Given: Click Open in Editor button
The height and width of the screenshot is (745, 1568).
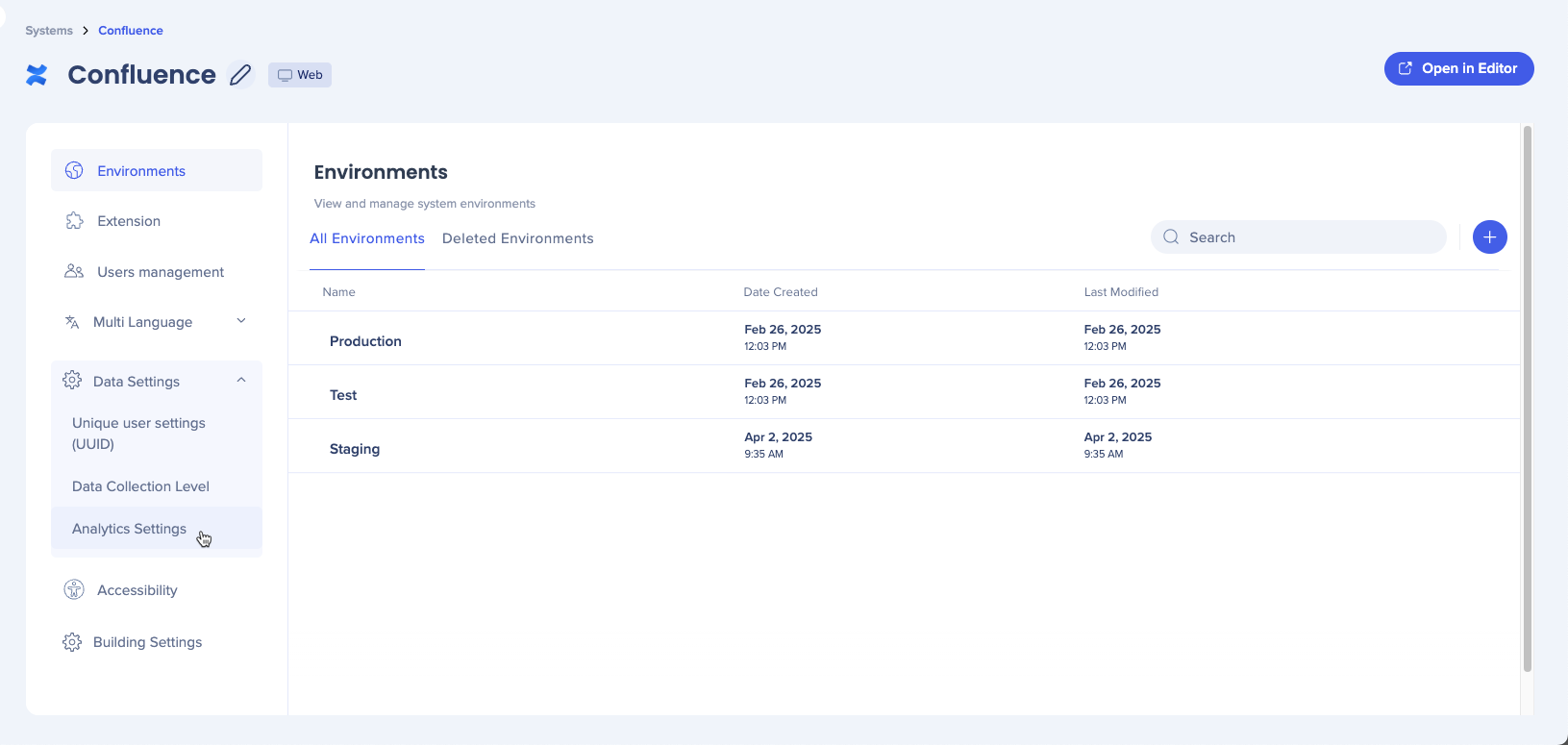Looking at the screenshot, I should click(x=1458, y=68).
